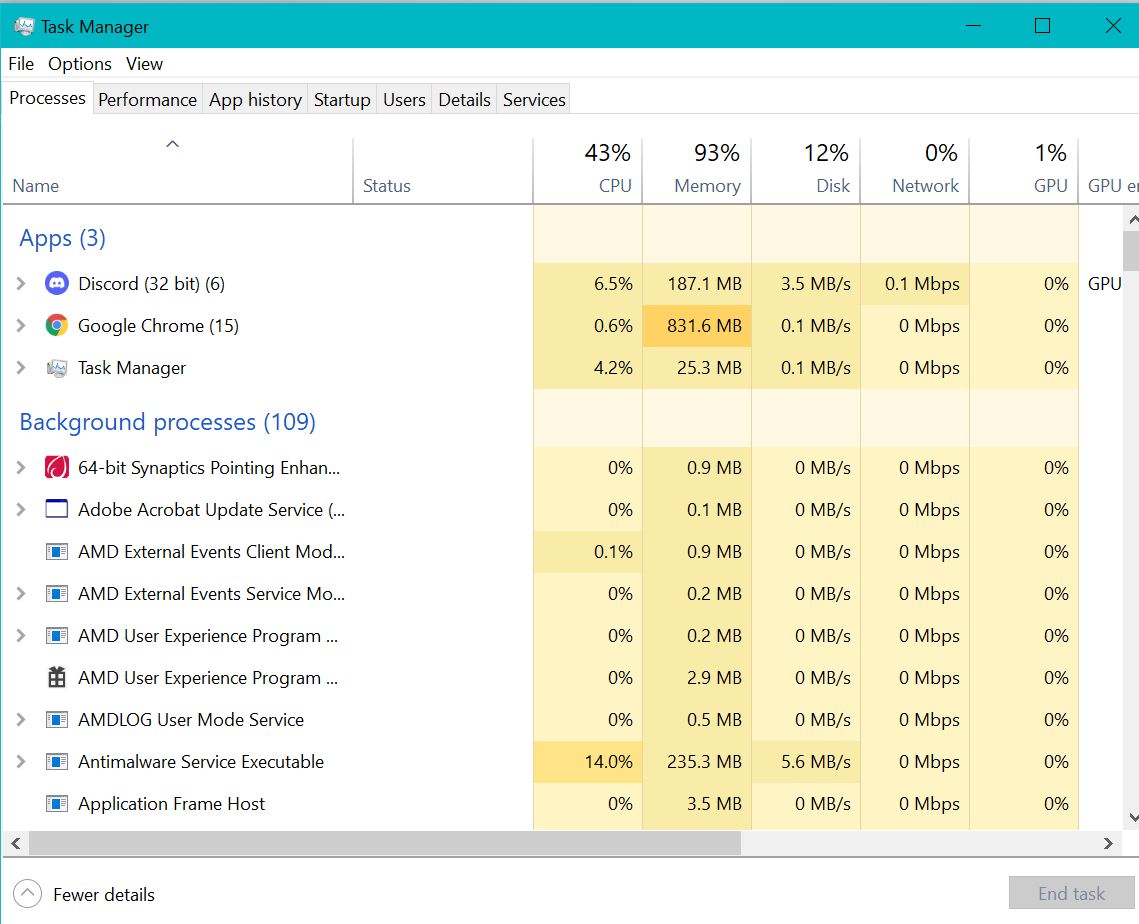Viewport: 1139px width, 924px height.
Task: Open the Startup tab
Action: point(341,100)
